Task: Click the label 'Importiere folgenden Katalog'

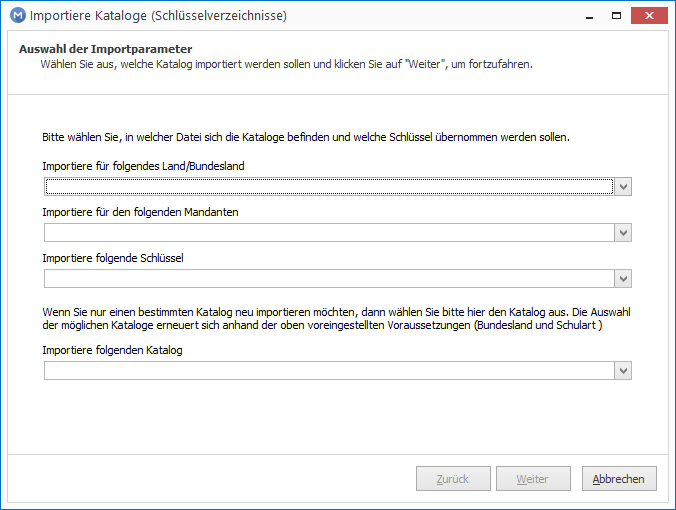Action: click(x=112, y=350)
